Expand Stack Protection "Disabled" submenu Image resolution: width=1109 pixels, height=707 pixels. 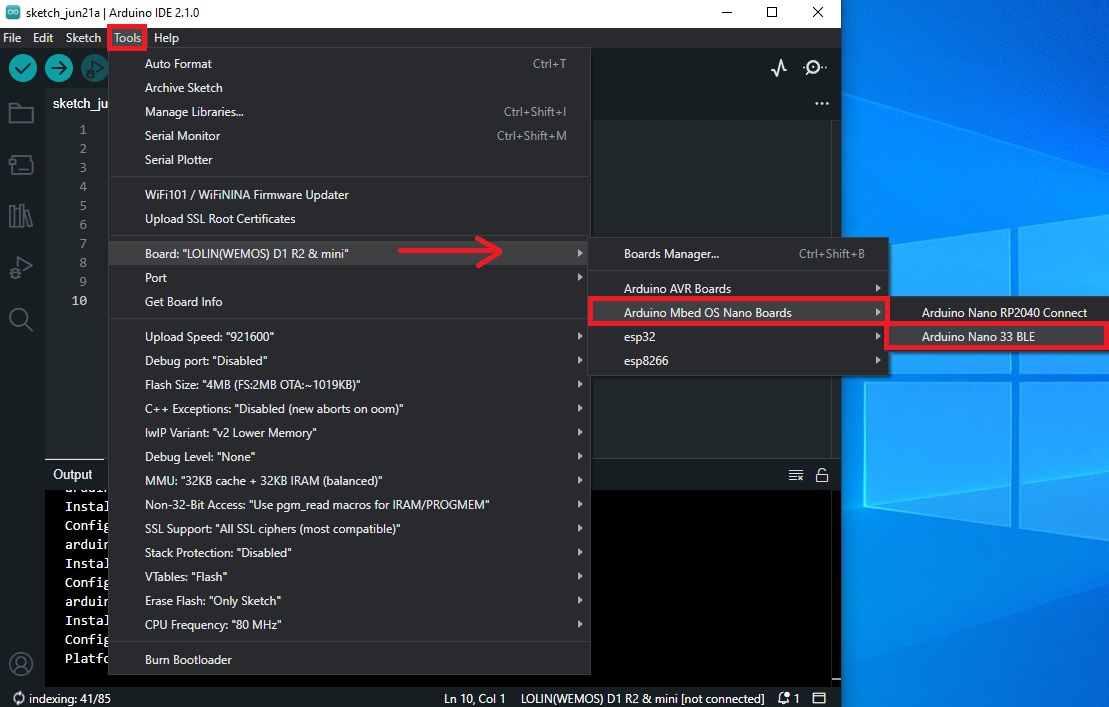click(349, 553)
